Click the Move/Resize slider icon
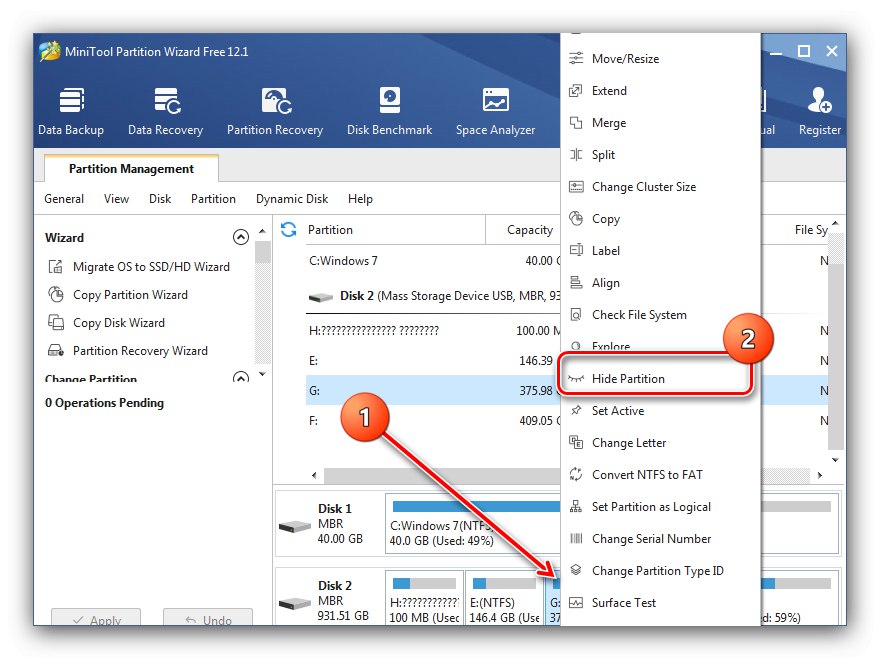This screenshot has height=659, width=880. [x=576, y=58]
